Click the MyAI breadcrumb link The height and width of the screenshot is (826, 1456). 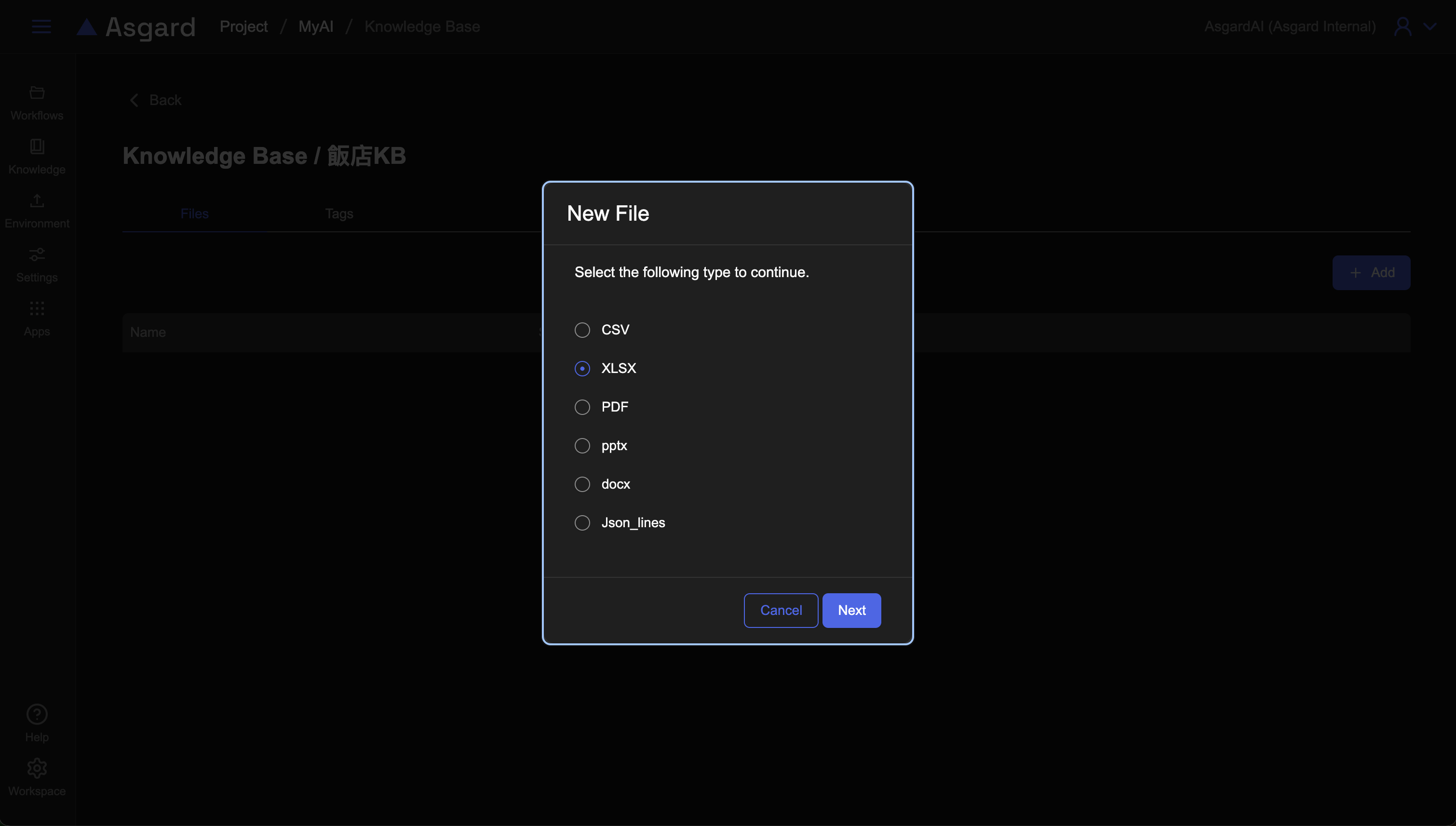(315, 27)
